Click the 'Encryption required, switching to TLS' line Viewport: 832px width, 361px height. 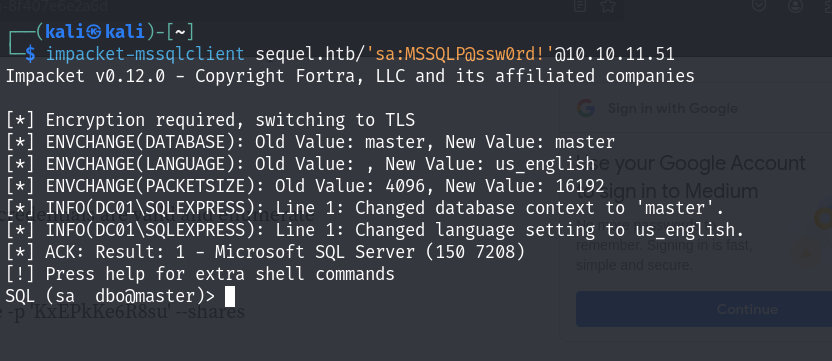210,121
